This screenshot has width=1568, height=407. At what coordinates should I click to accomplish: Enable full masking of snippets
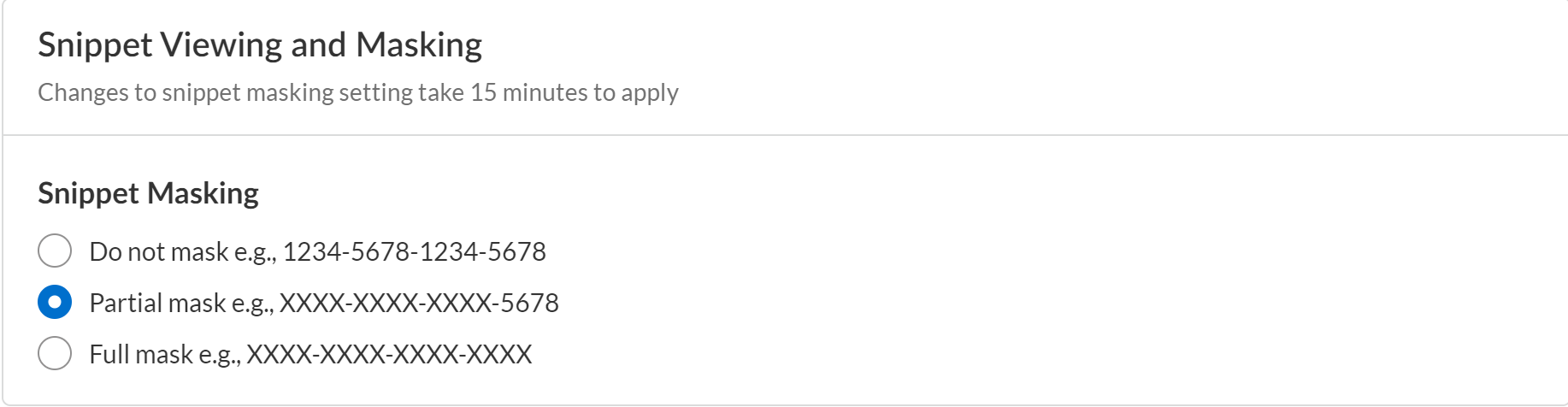[x=55, y=354]
